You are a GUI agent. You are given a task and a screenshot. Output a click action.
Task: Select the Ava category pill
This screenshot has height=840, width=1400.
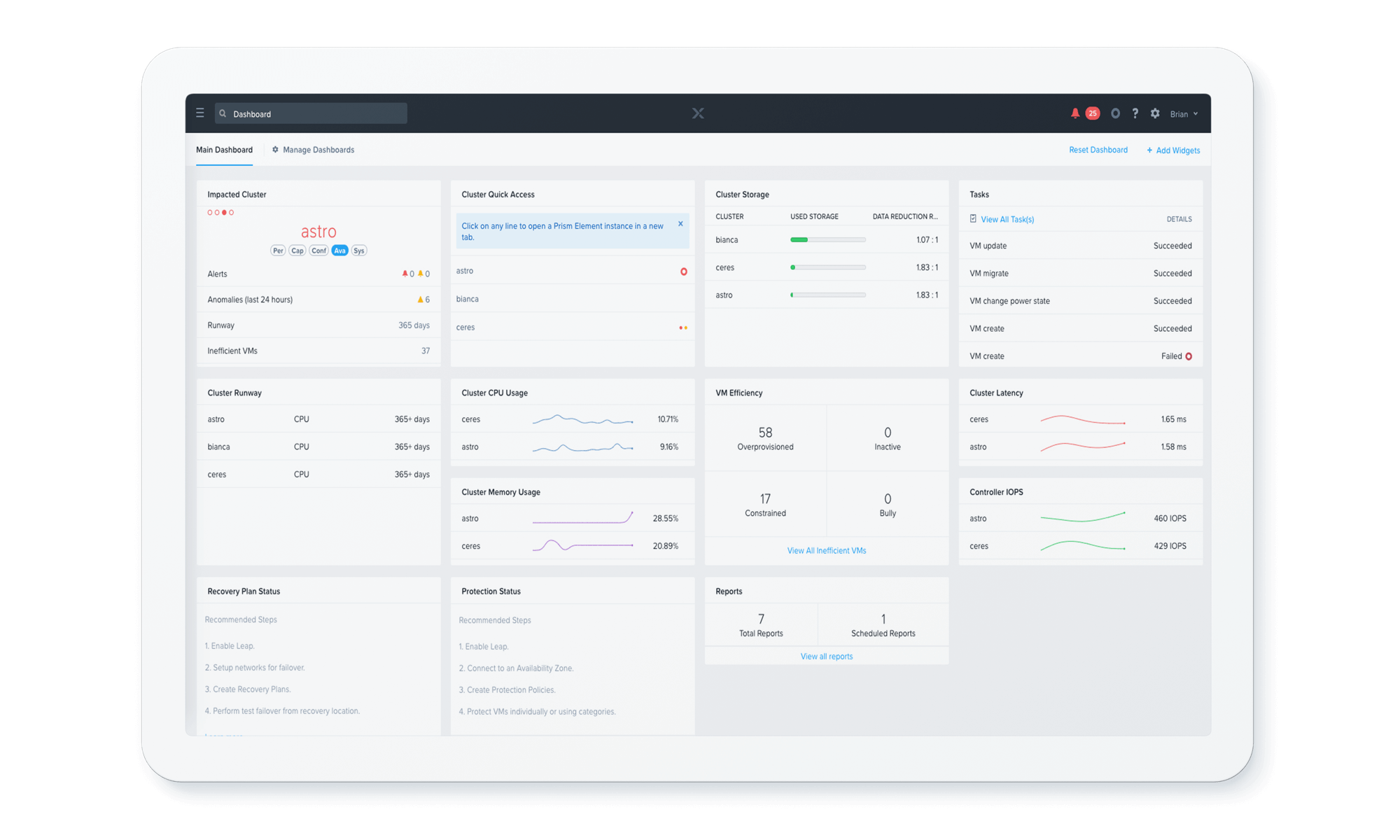[339, 251]
